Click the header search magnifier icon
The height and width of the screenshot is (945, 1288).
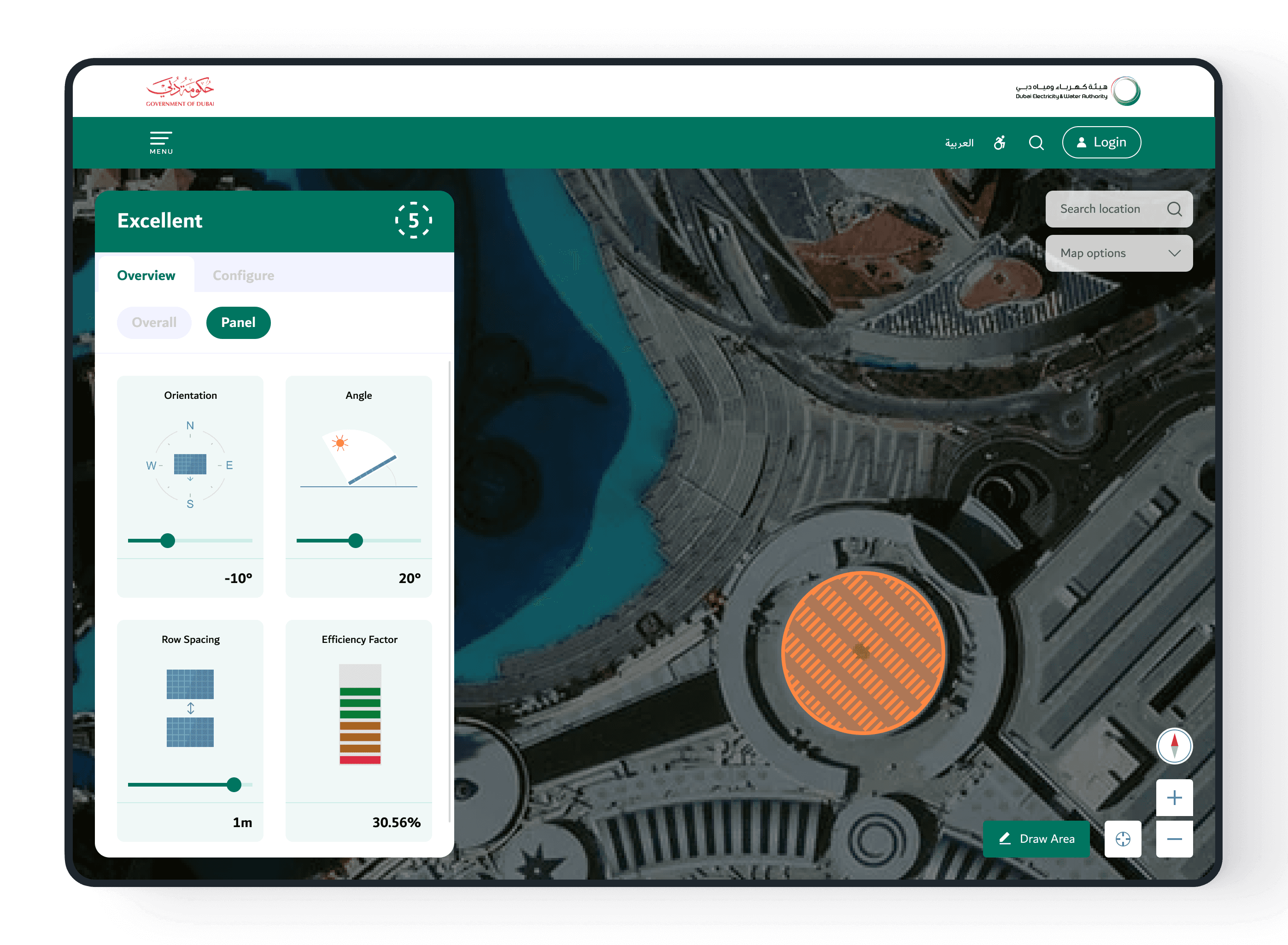(1036, 142)
